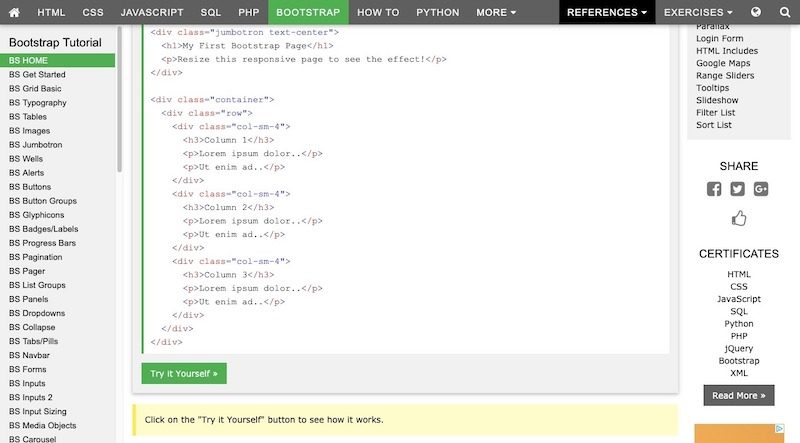Open Tooltips how-to link
The image size is (800, 443).
point(712,88)
